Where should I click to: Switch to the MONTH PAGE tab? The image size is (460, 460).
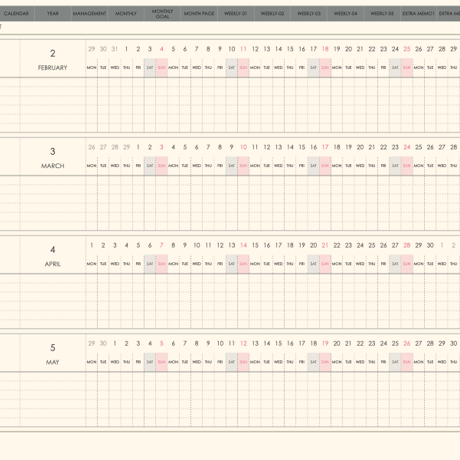click(199, 14)
